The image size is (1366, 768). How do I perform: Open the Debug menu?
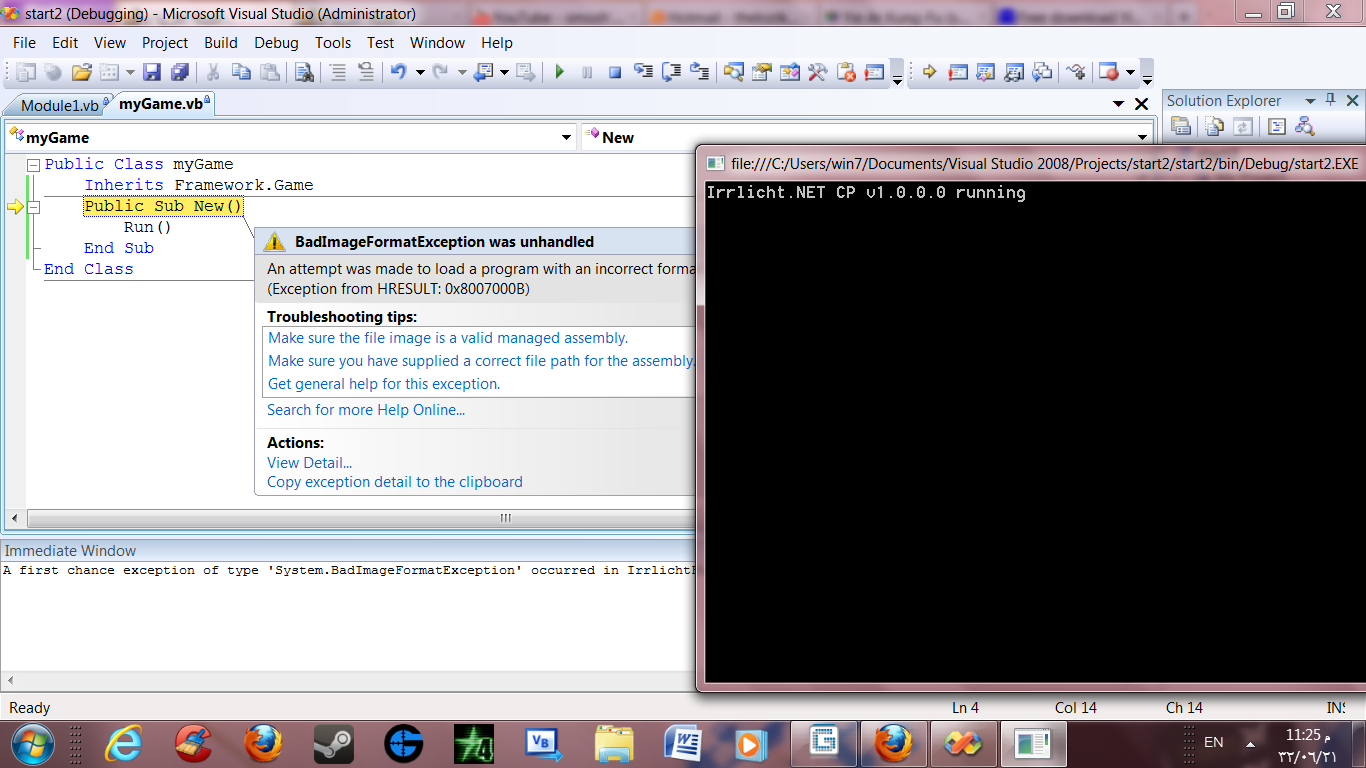[x=276, y=43]
